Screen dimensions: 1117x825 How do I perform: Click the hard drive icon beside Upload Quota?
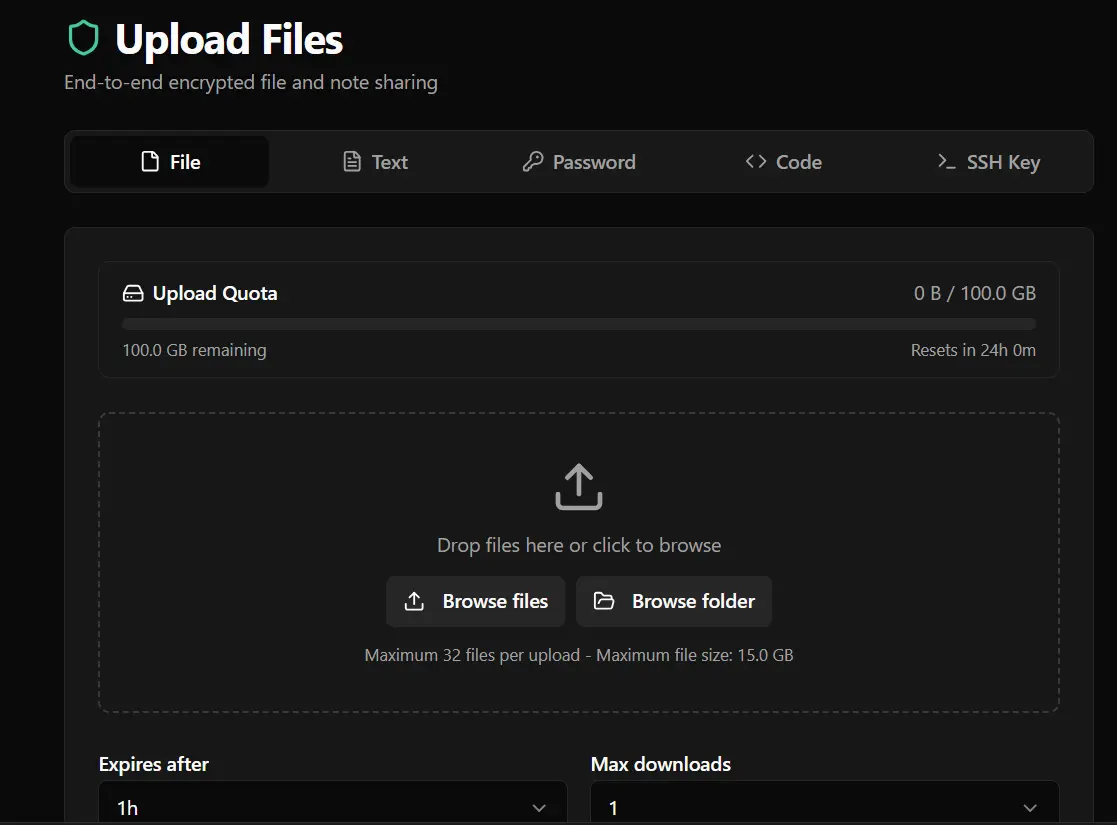point(133,294)
